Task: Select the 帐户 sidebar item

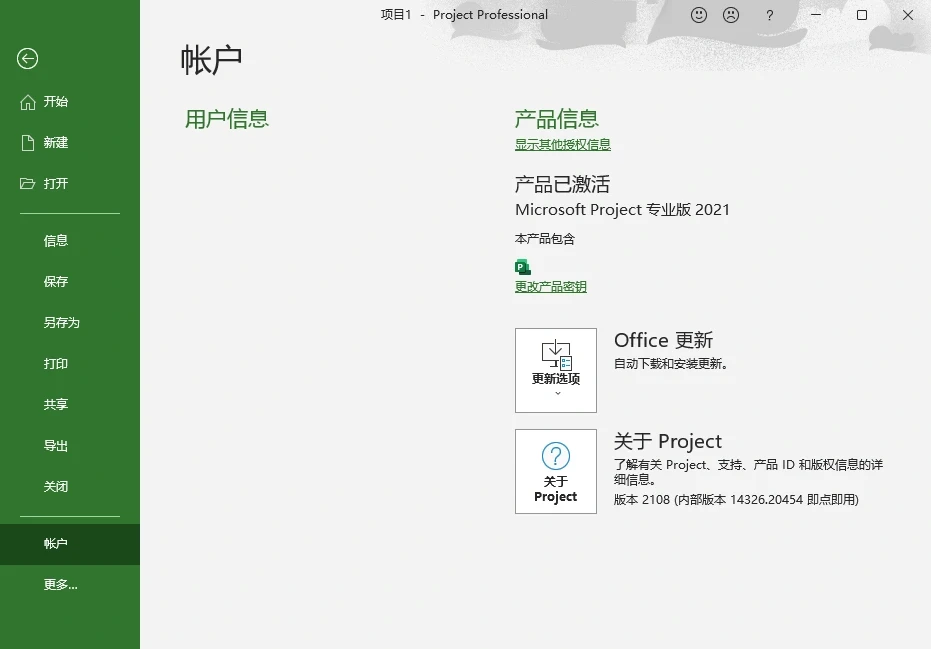Action: click(x=70, y=544)
